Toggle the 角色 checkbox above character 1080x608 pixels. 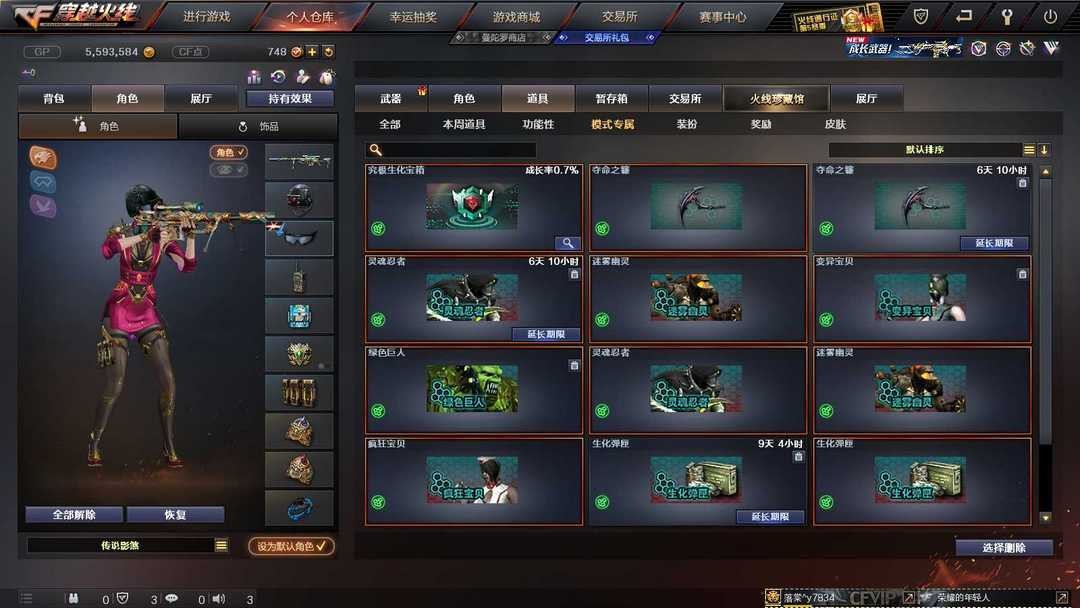coord(229,152)
